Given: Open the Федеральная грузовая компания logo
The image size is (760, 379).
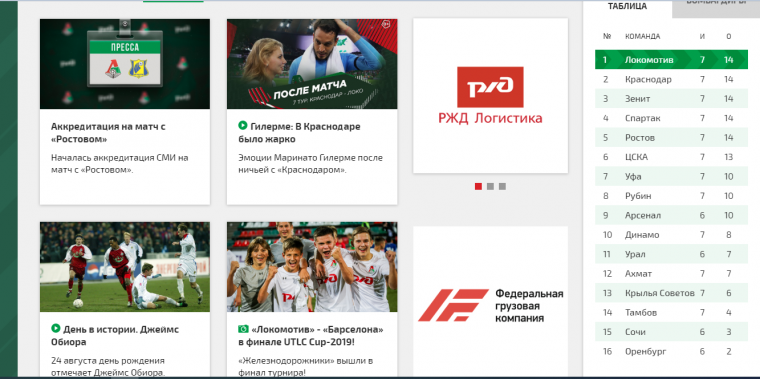Looking at the screenshot, I should pyautogui.click(x=490, y=305).
